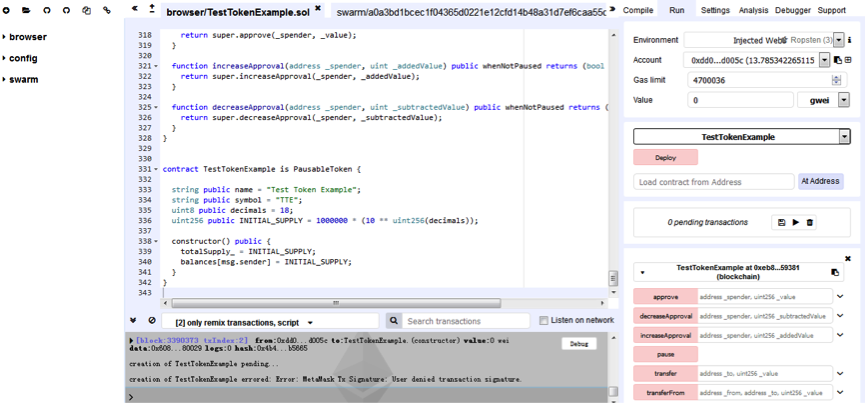Run recorded transactions with play icon
The width and height of the screenshot is (866, 403).
click(796, 222)
